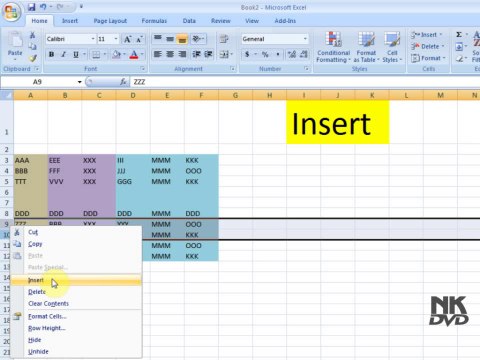
Task: Decrease cell indent
Action: pyautogui.click(x=197, y=54)
